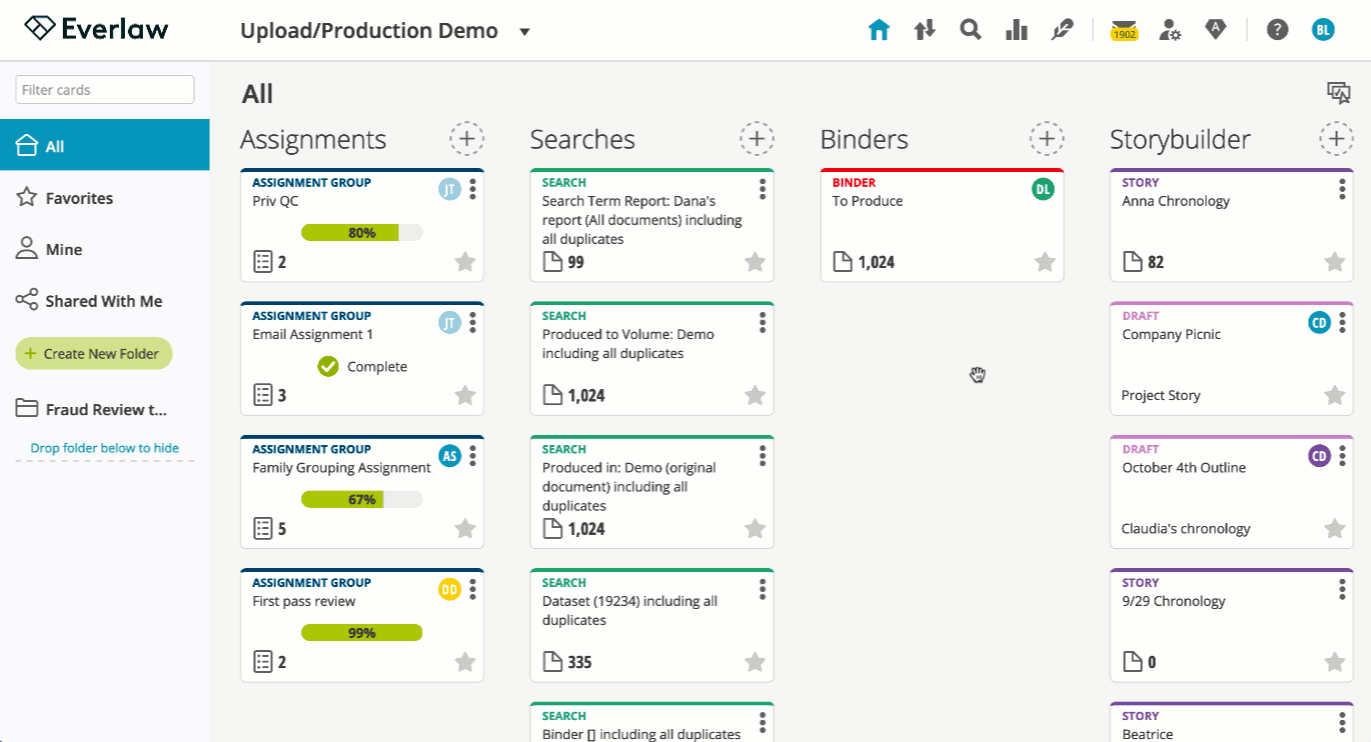Open the uploads and productions arrows icon
The image size is (1371, 742).
point(925,30)
